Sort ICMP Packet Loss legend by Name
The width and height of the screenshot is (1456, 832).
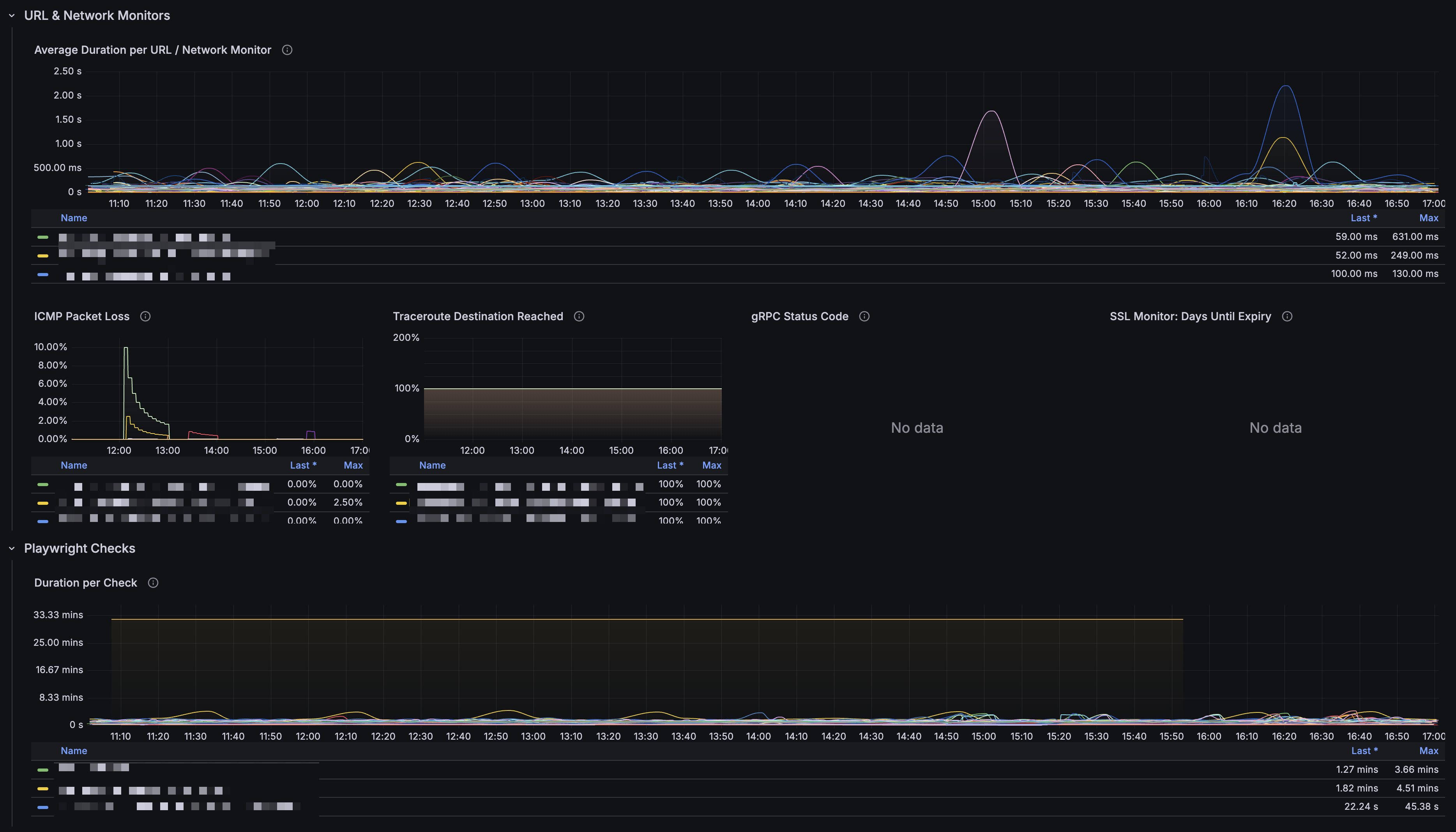[74, 466]
